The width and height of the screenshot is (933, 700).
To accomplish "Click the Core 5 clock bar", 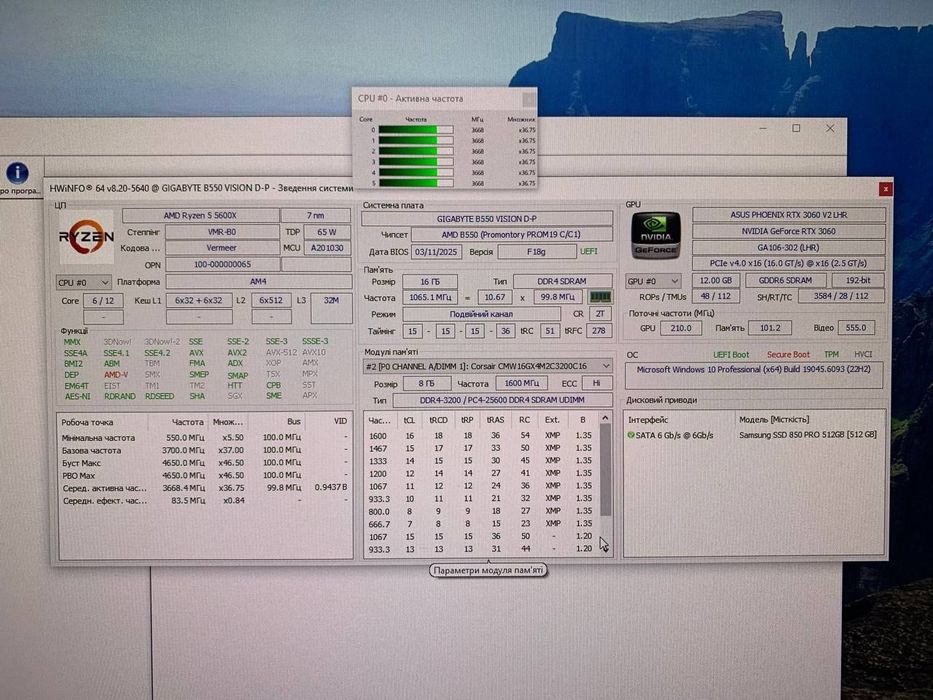I will tap(415, 183).
